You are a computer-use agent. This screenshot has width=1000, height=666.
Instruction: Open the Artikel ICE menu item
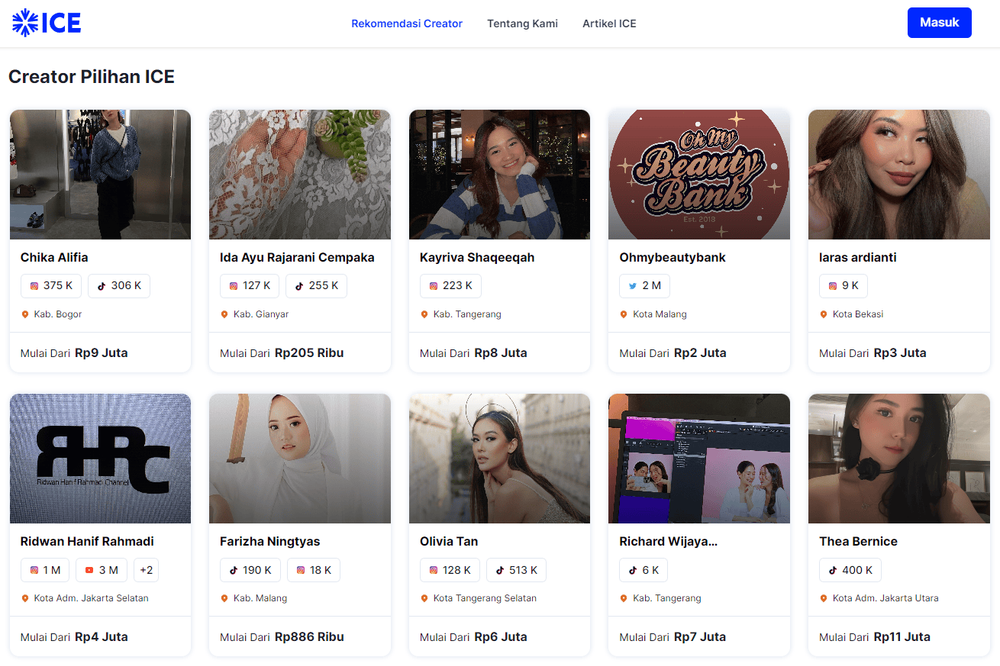point(609,23)
